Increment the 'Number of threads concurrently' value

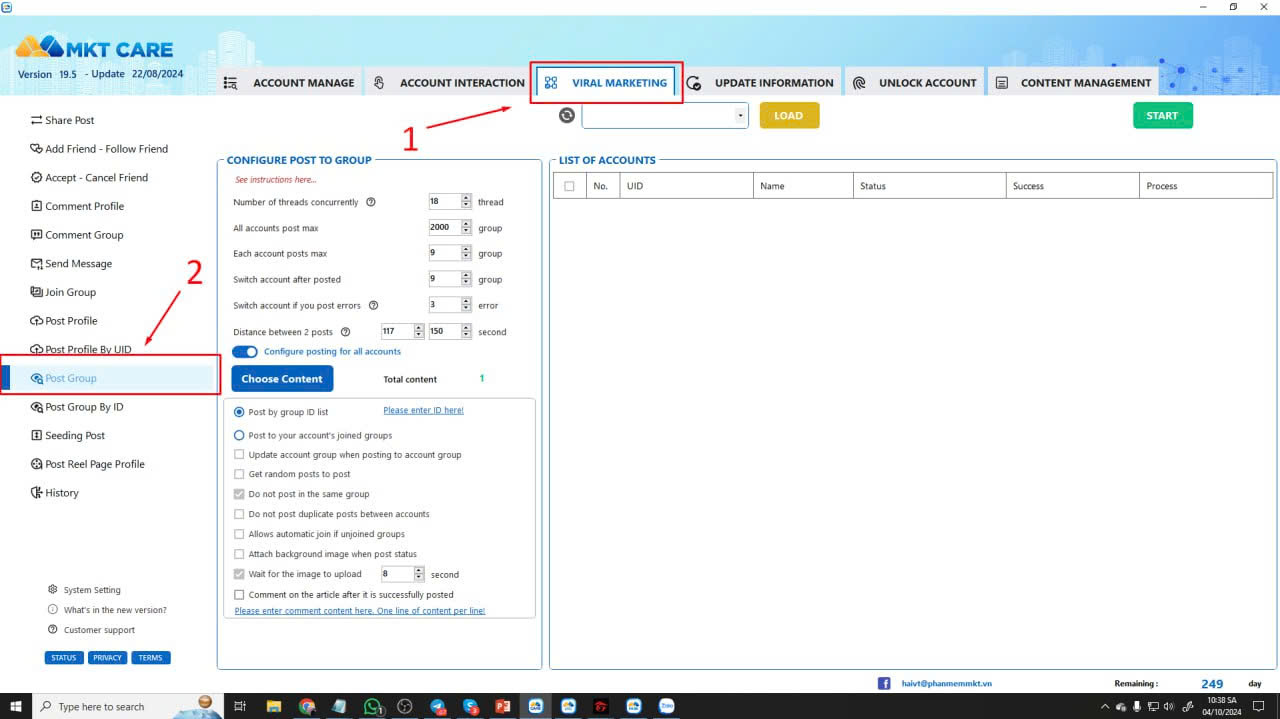466,197
